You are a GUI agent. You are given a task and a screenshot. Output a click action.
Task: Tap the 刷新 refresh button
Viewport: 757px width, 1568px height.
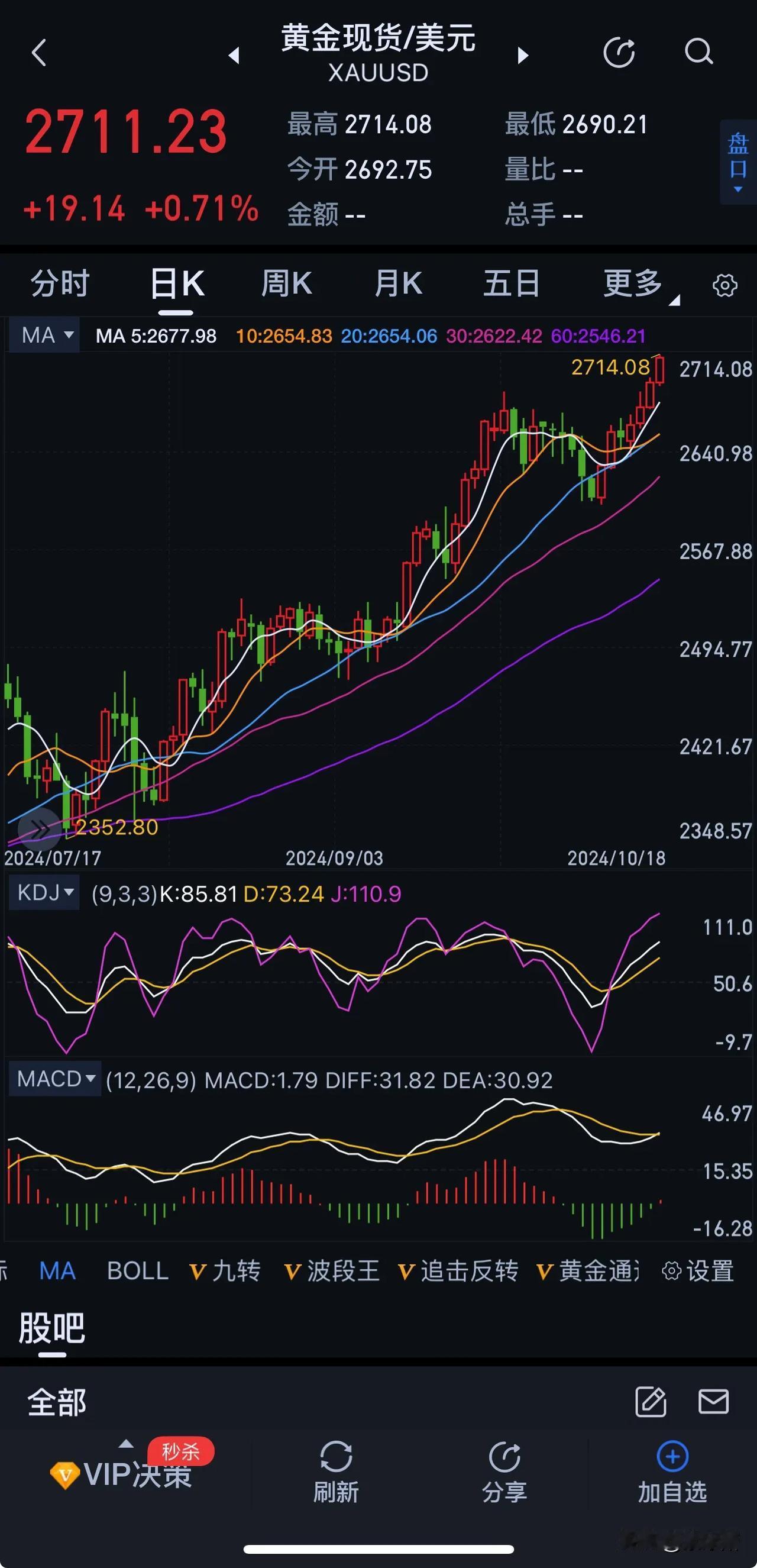click(x=336, y=1472)
